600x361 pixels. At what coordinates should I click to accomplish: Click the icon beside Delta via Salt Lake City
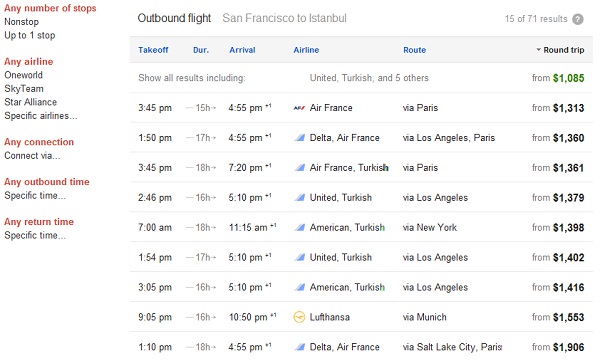[x=300, y=347]
